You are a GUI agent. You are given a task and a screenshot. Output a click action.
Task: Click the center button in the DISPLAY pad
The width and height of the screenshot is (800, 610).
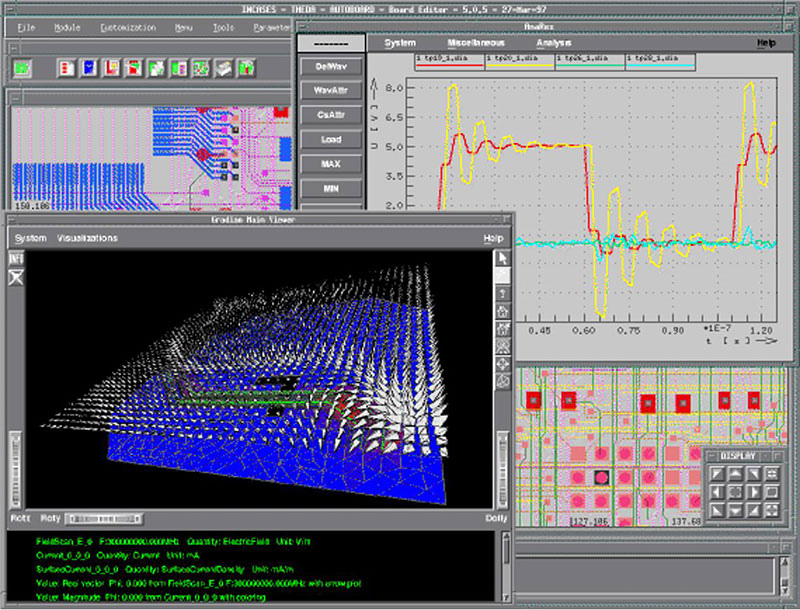[736, 492]
